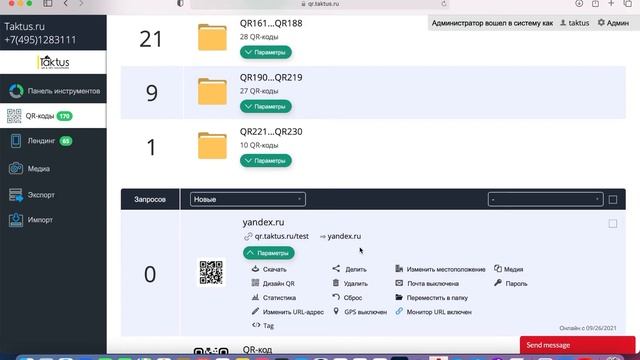Open the QR-коды sidebar section

coord(53,116)
